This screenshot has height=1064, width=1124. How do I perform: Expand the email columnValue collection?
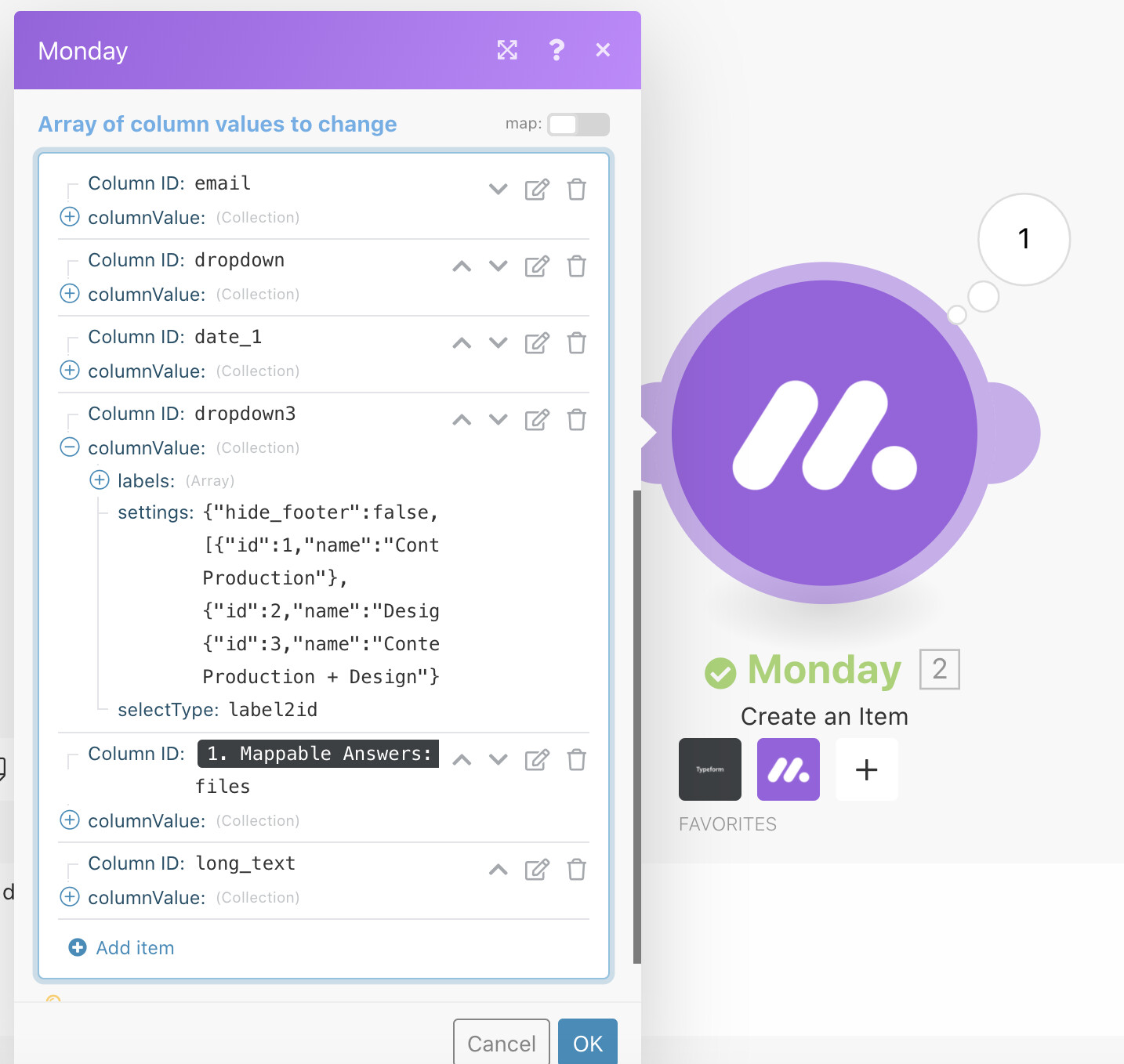pyautogui.click(x=70, y=216)
